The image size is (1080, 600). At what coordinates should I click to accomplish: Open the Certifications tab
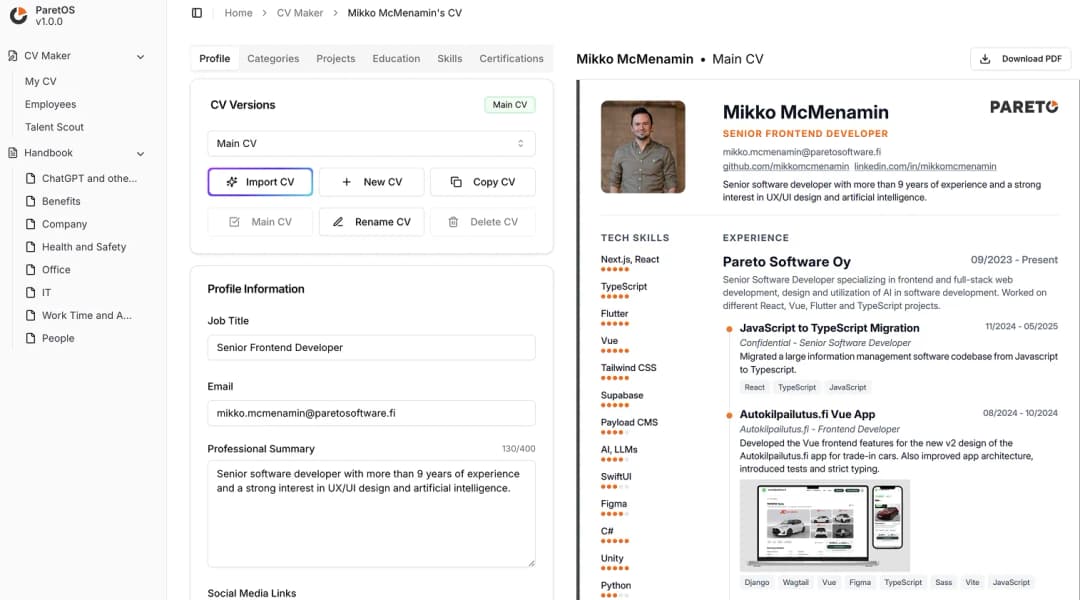coord(511,59)
